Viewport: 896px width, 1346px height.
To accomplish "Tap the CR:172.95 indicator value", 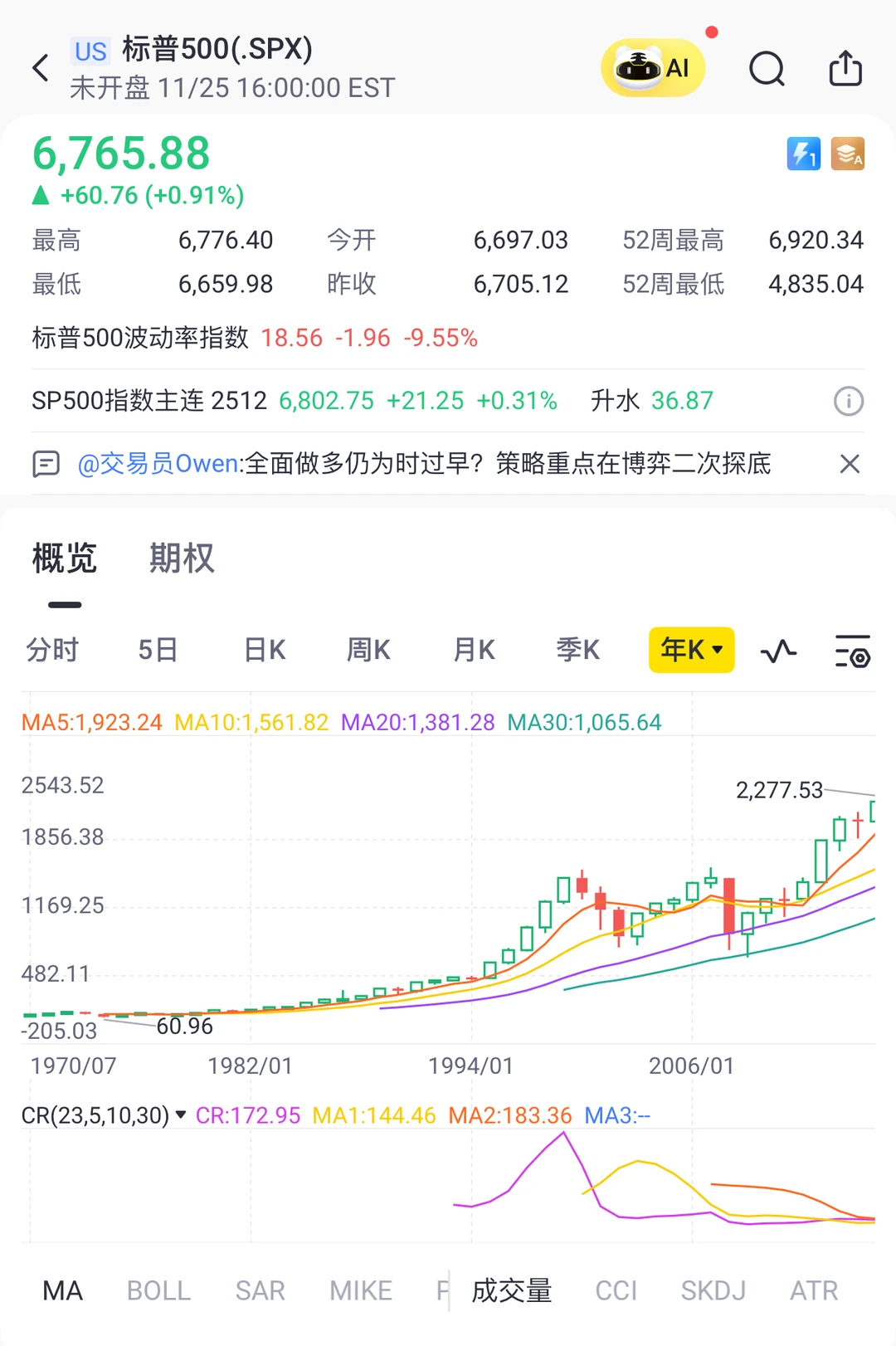I will pos(248,1115).
